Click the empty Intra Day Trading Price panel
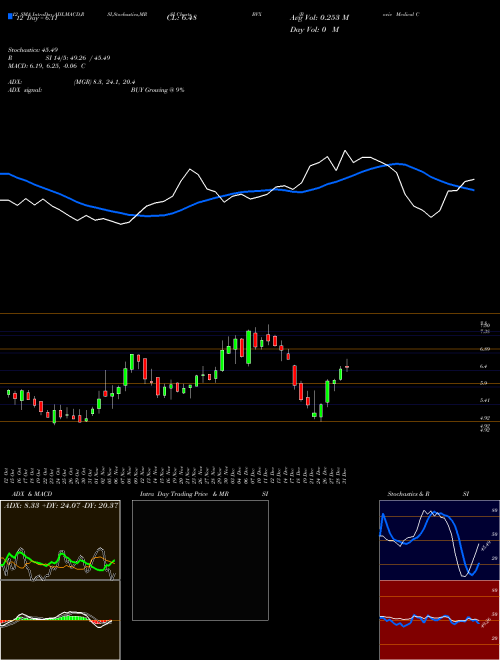Viewport: 500px width, 660px height. coord(200,560)
